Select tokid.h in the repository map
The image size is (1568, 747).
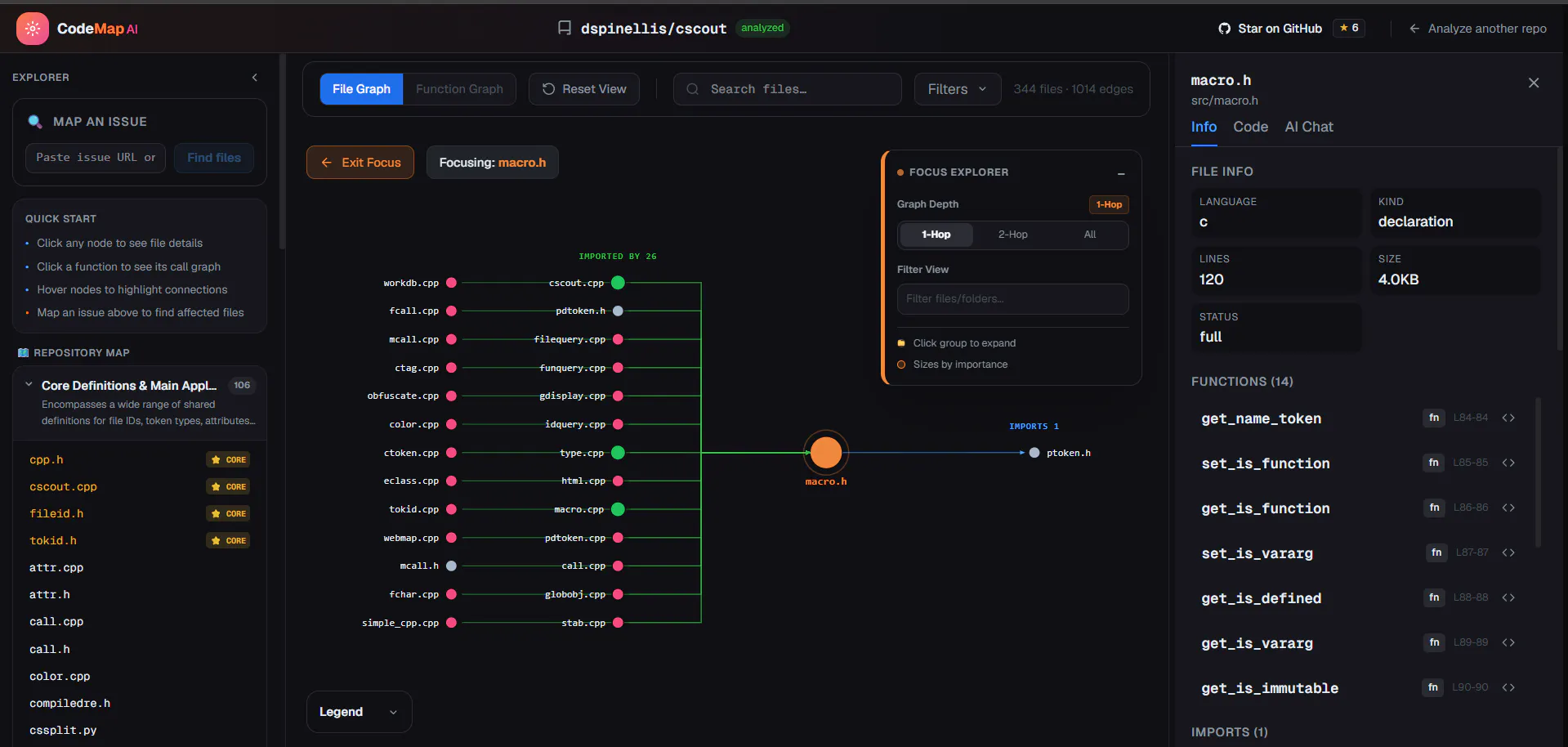(53, 541)
